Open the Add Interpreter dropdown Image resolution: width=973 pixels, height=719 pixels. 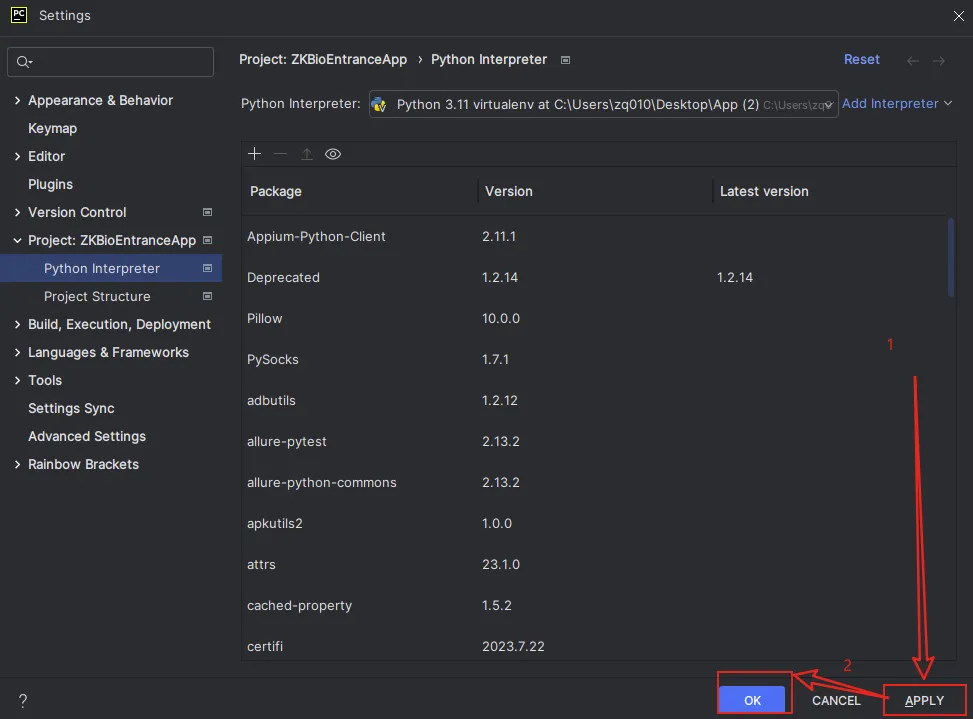click(896, 104)
